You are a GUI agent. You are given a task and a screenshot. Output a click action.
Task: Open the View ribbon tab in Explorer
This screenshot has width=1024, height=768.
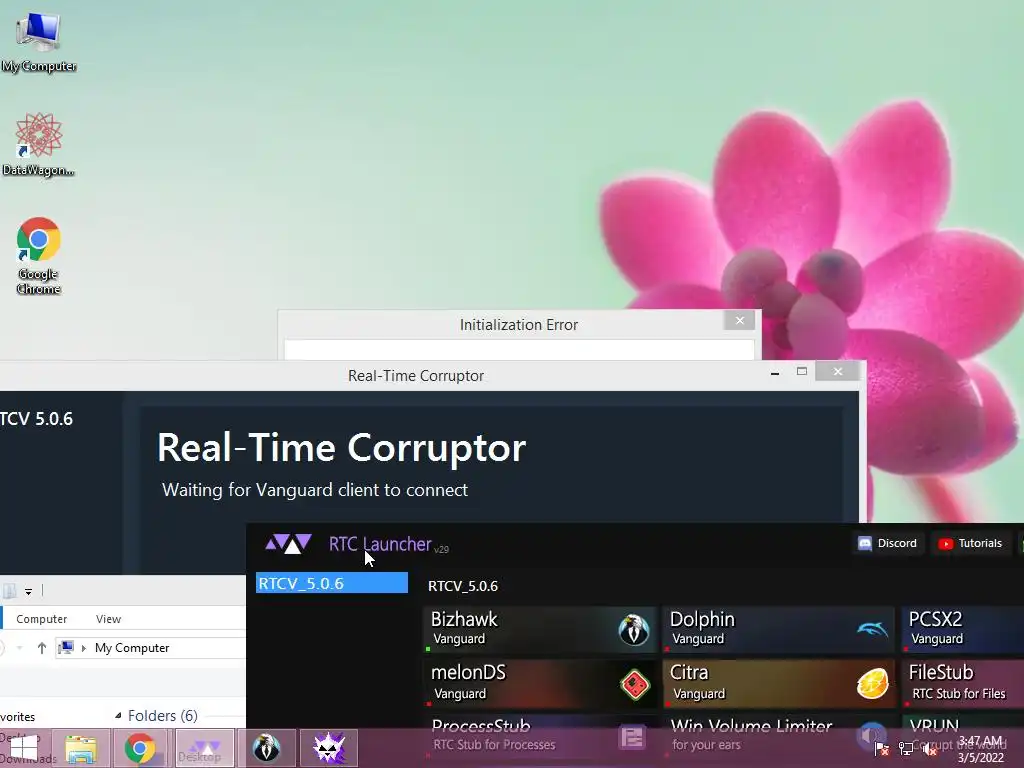(108, 618)
